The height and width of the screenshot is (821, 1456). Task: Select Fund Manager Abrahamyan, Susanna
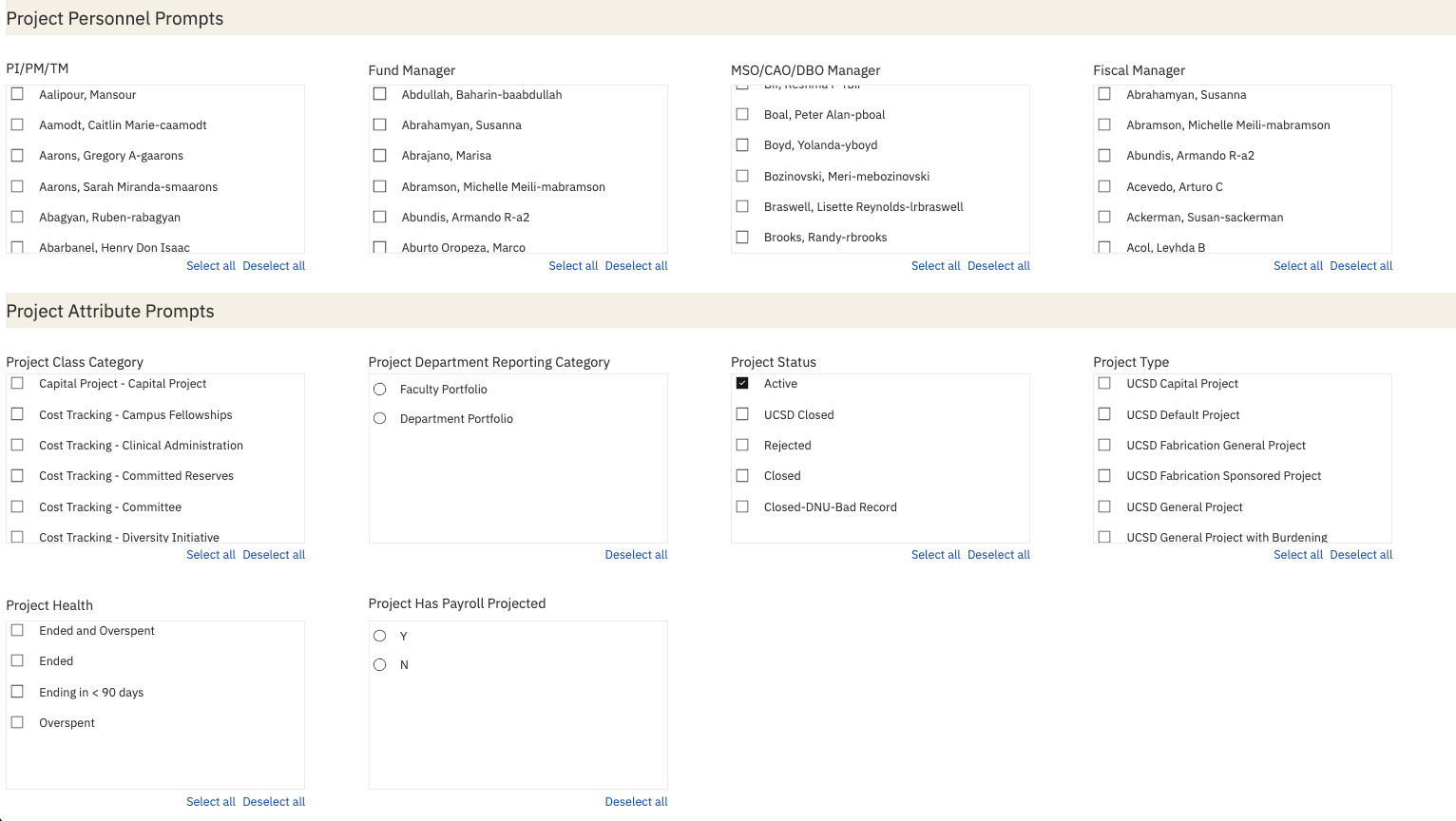pyautogui.click(x=380, y=124)
